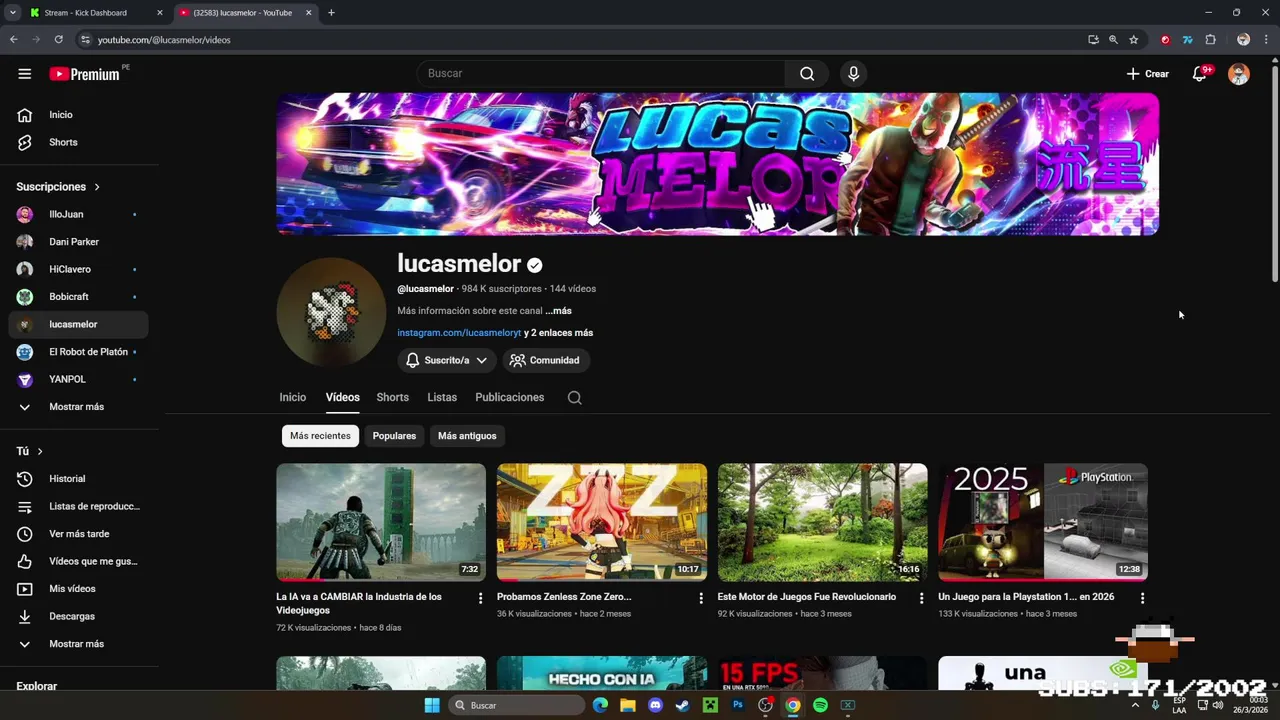Click the search magnifier button
1280x720 pixels.
807,73
